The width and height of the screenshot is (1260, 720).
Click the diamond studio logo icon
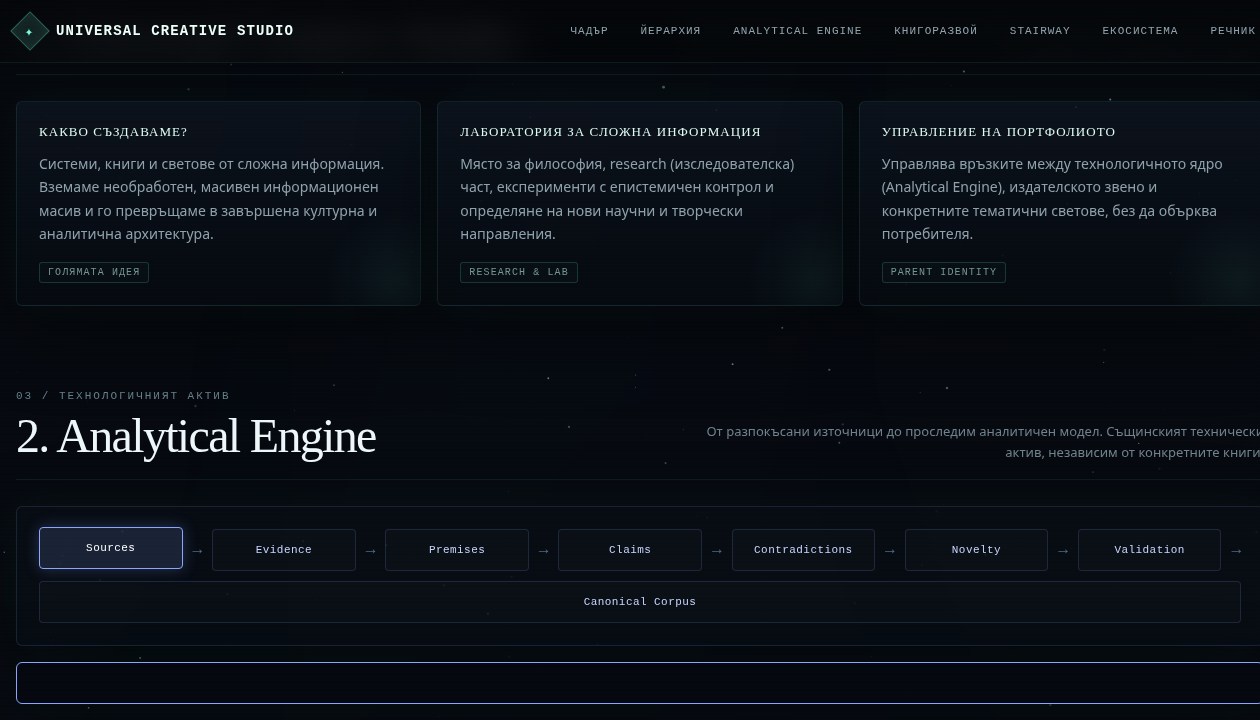29,31
